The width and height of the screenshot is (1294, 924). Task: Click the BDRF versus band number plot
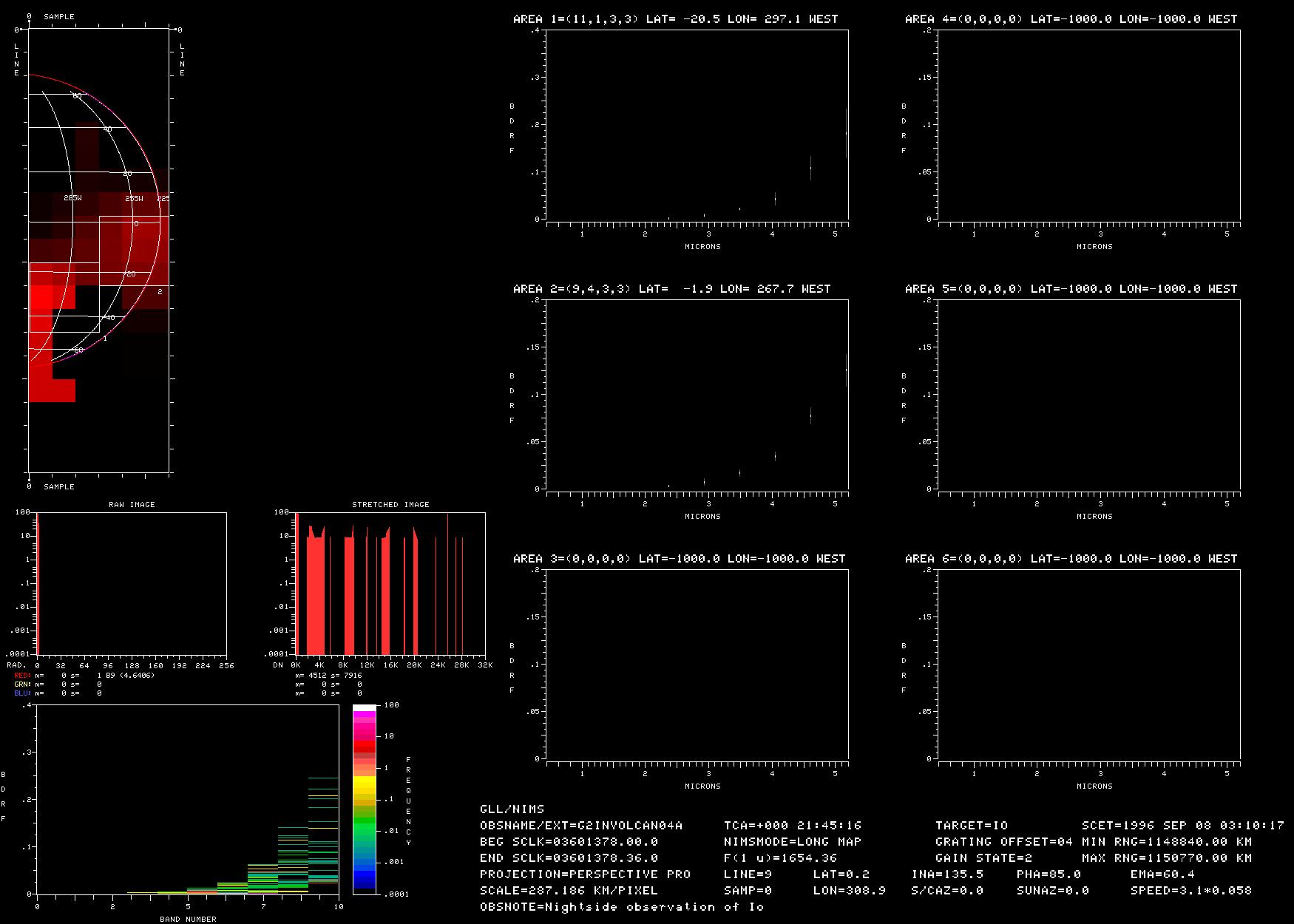coord(188,800)
